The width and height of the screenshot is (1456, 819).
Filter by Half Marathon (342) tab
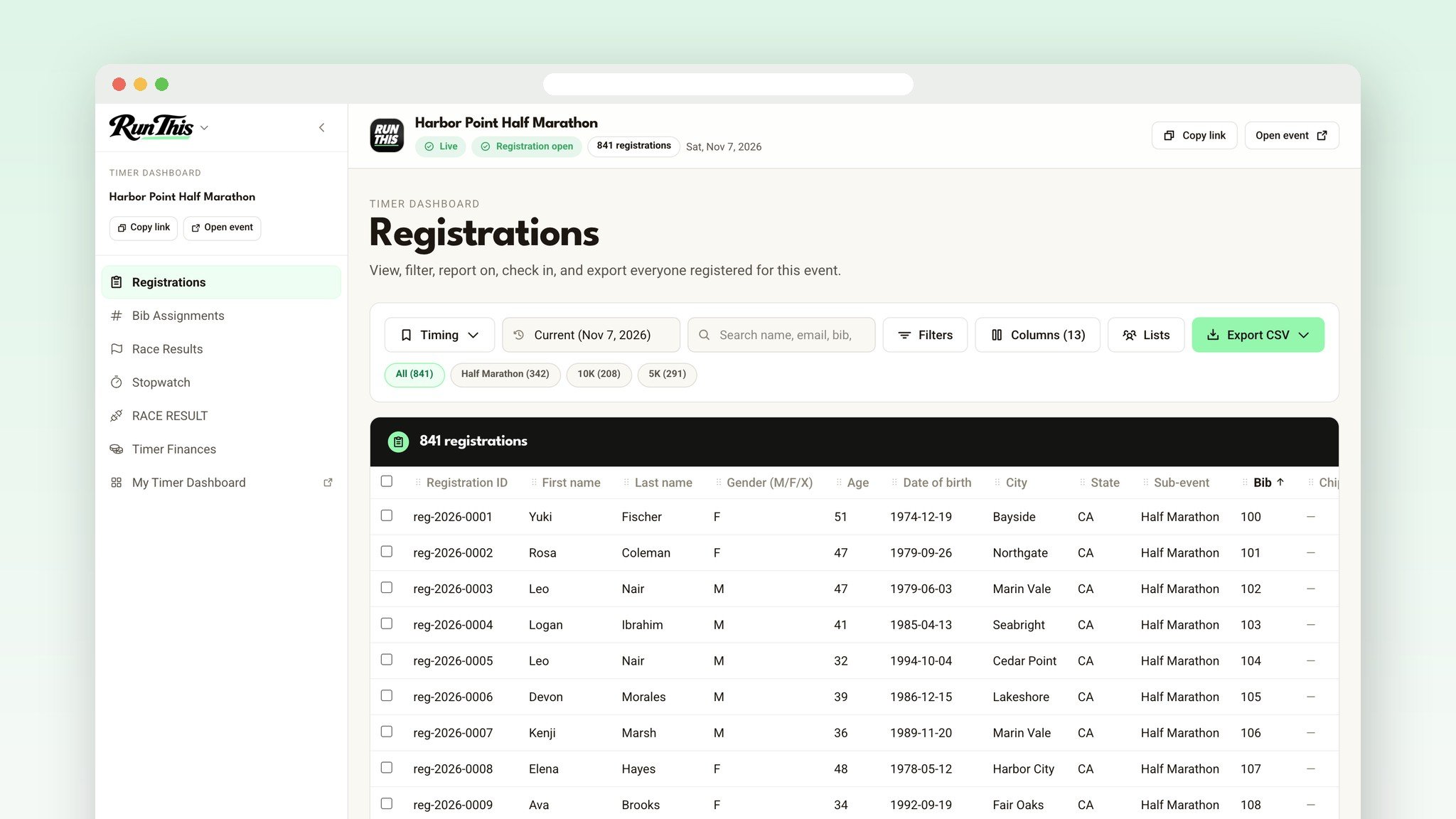[x=505, y=375]
